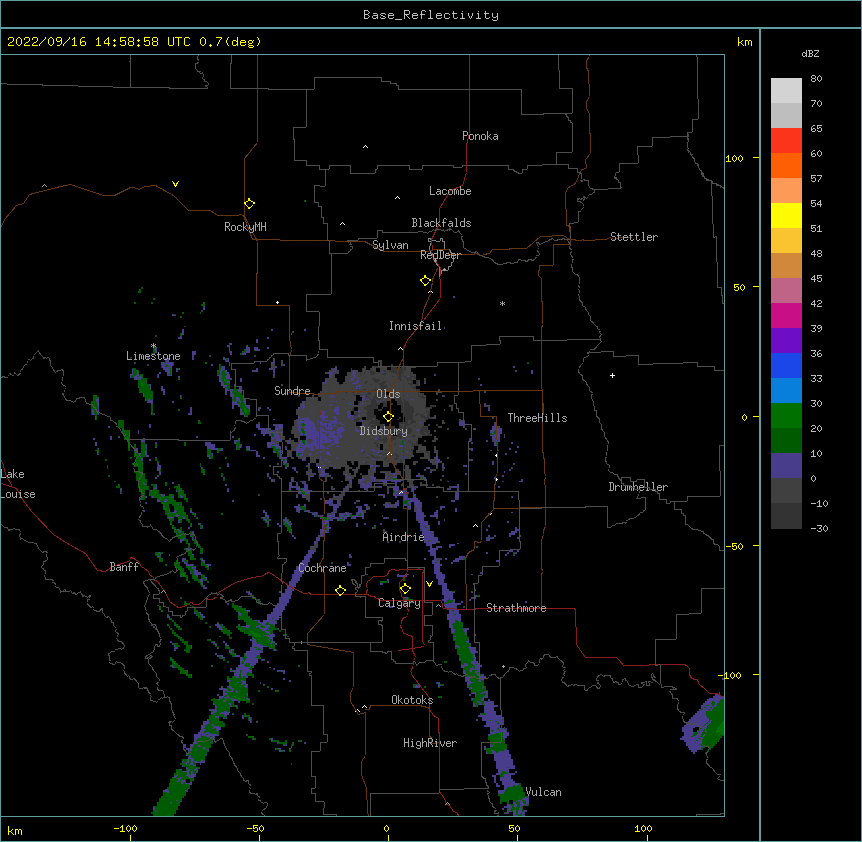Click the red 60 dBZ legend swatch

pos(786,141)
